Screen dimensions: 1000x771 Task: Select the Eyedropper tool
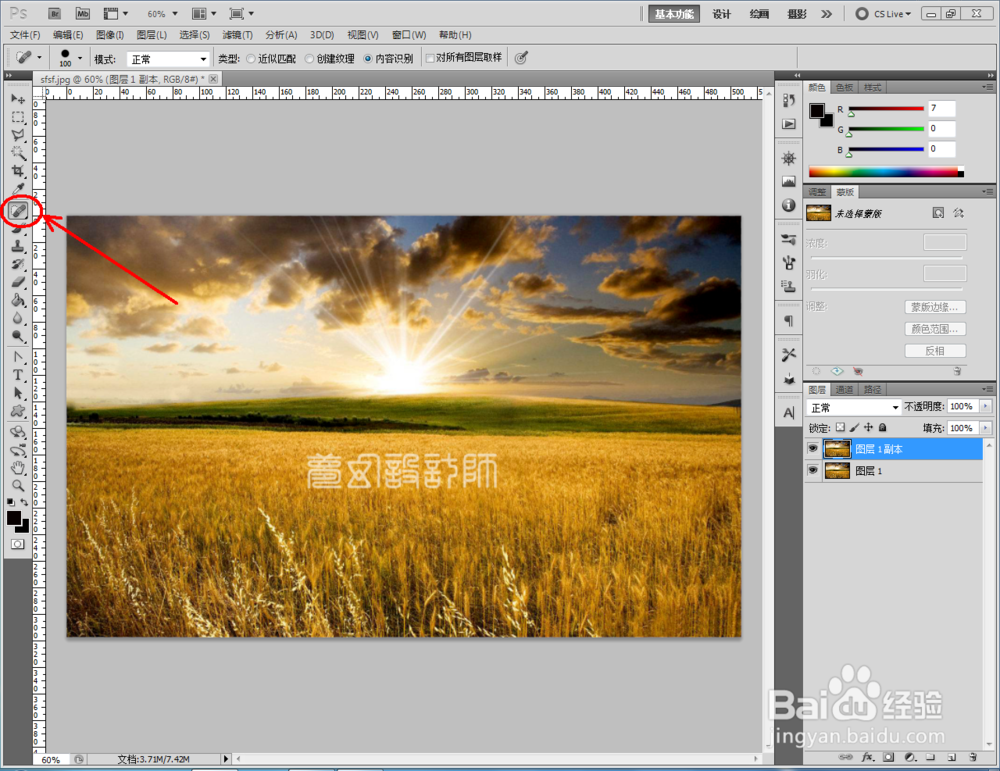[18, 189]
